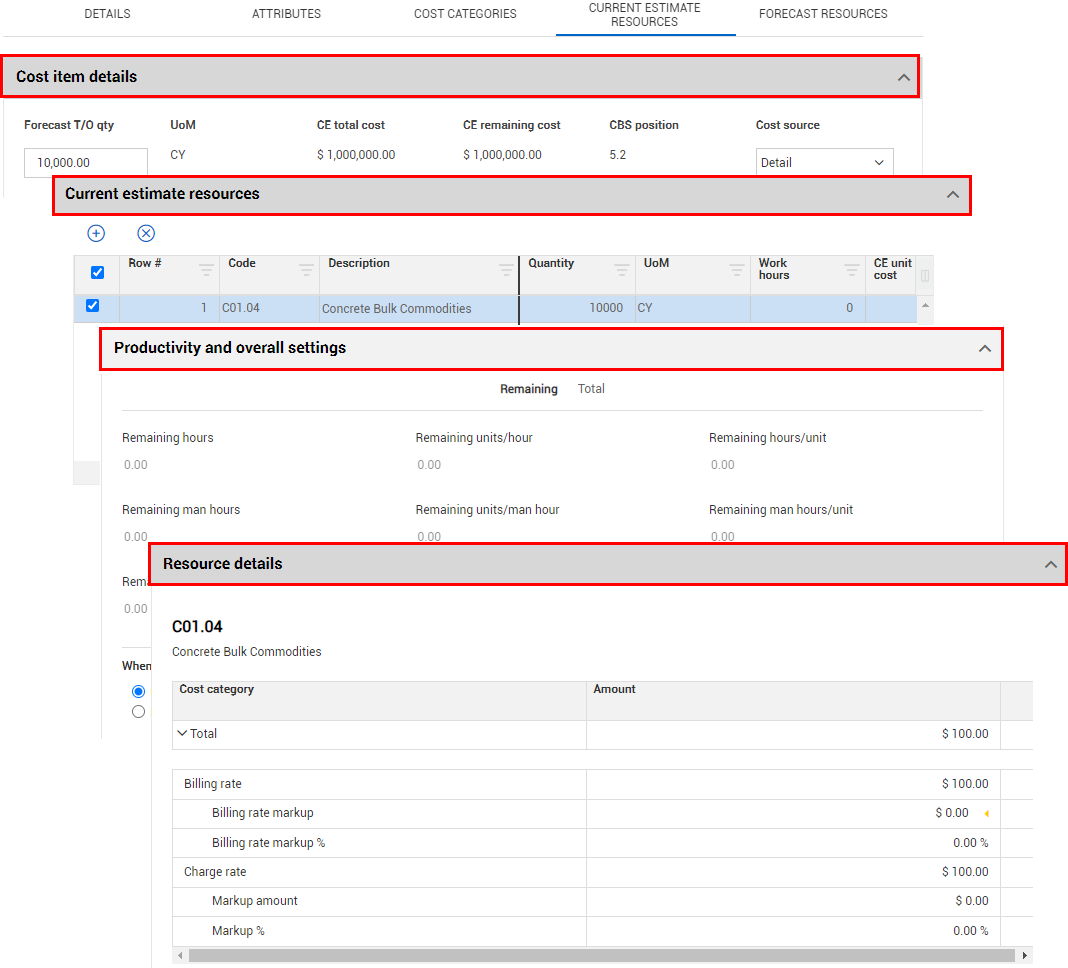1068x968 pixels.
Task: Switch to the Total productivity view
Action: click(591, 389)
